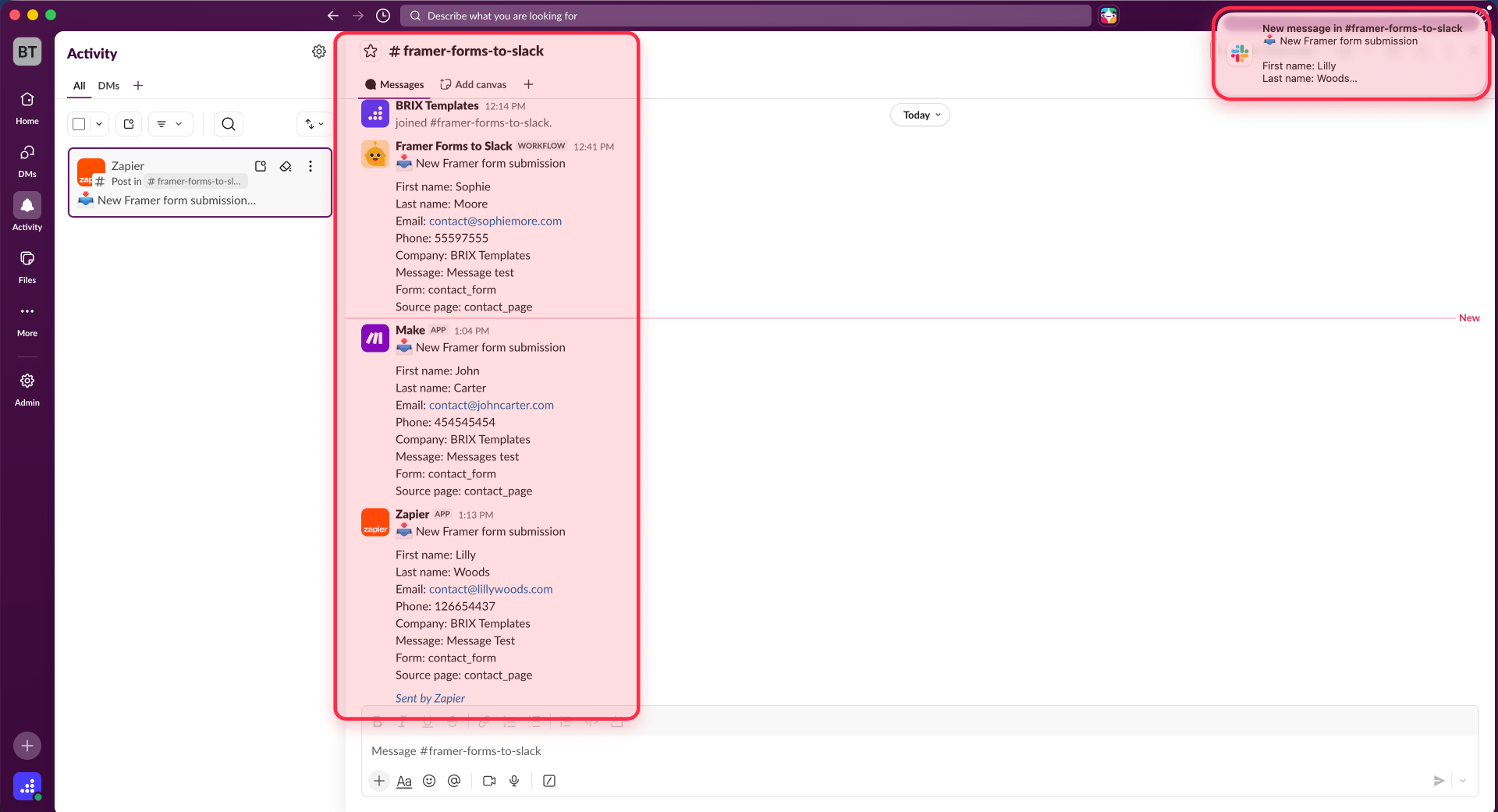Toggle text formatting Aa icon
This screenshot has width=1498, height=812.
pos(404,781)
